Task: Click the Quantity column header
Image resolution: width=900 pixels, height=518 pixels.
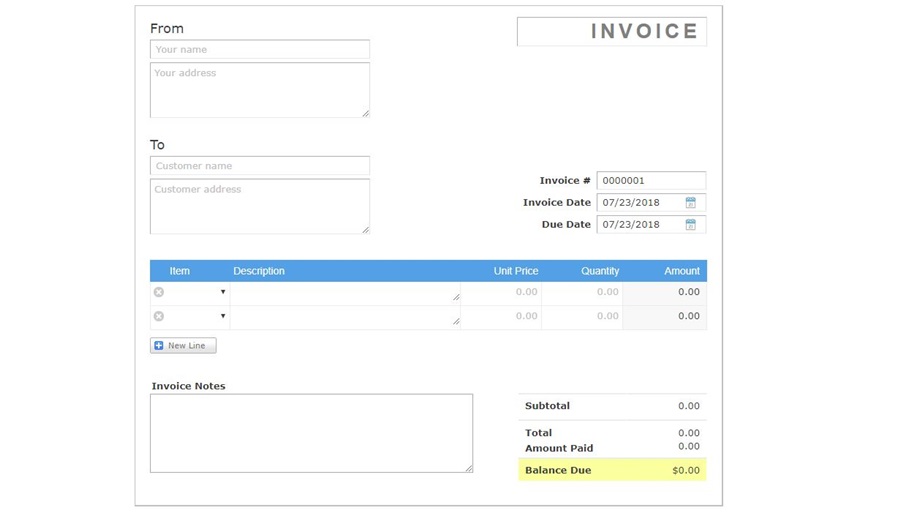Action: point(600,271)
